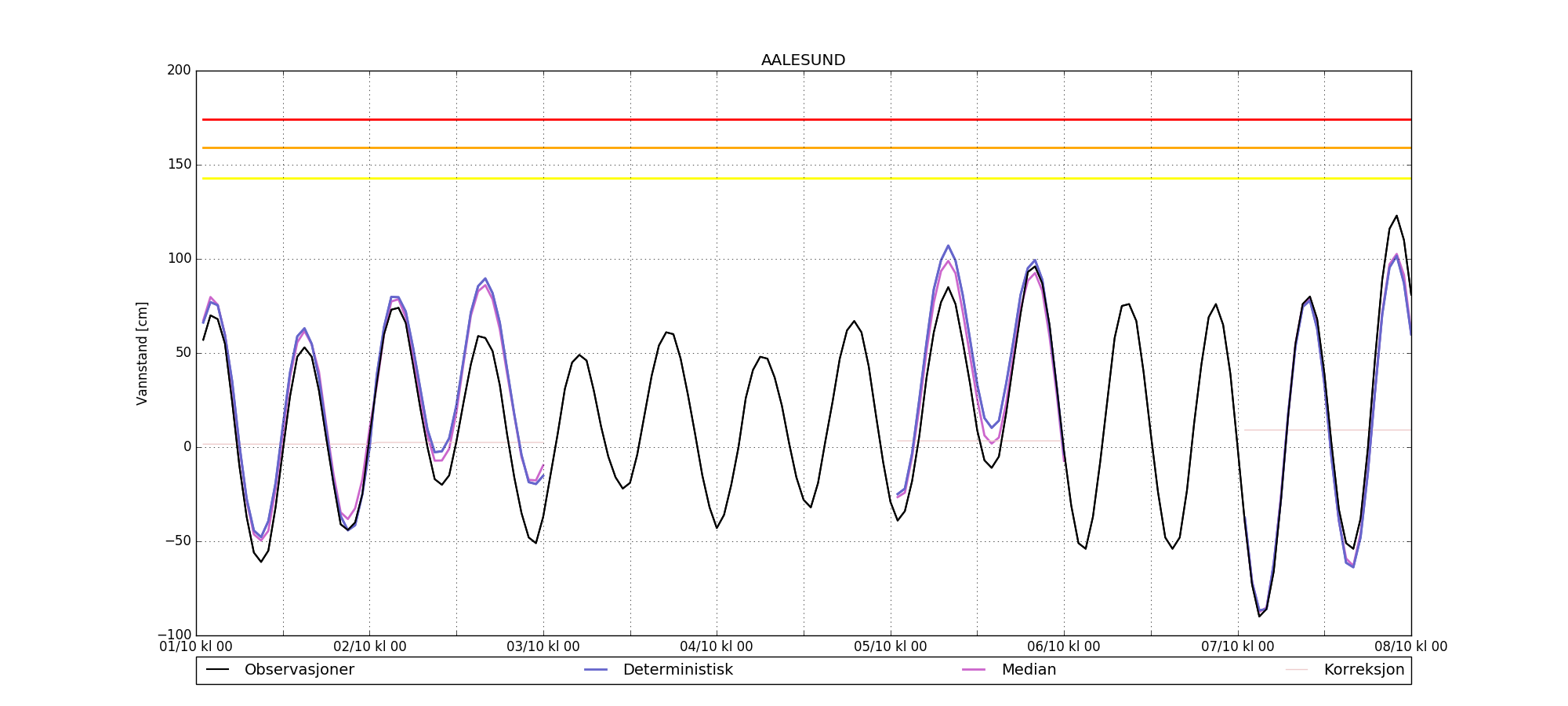1568x706 pixels.
Task: Select the 01/10 kl 00 date tick
Action: pos(196,647)
